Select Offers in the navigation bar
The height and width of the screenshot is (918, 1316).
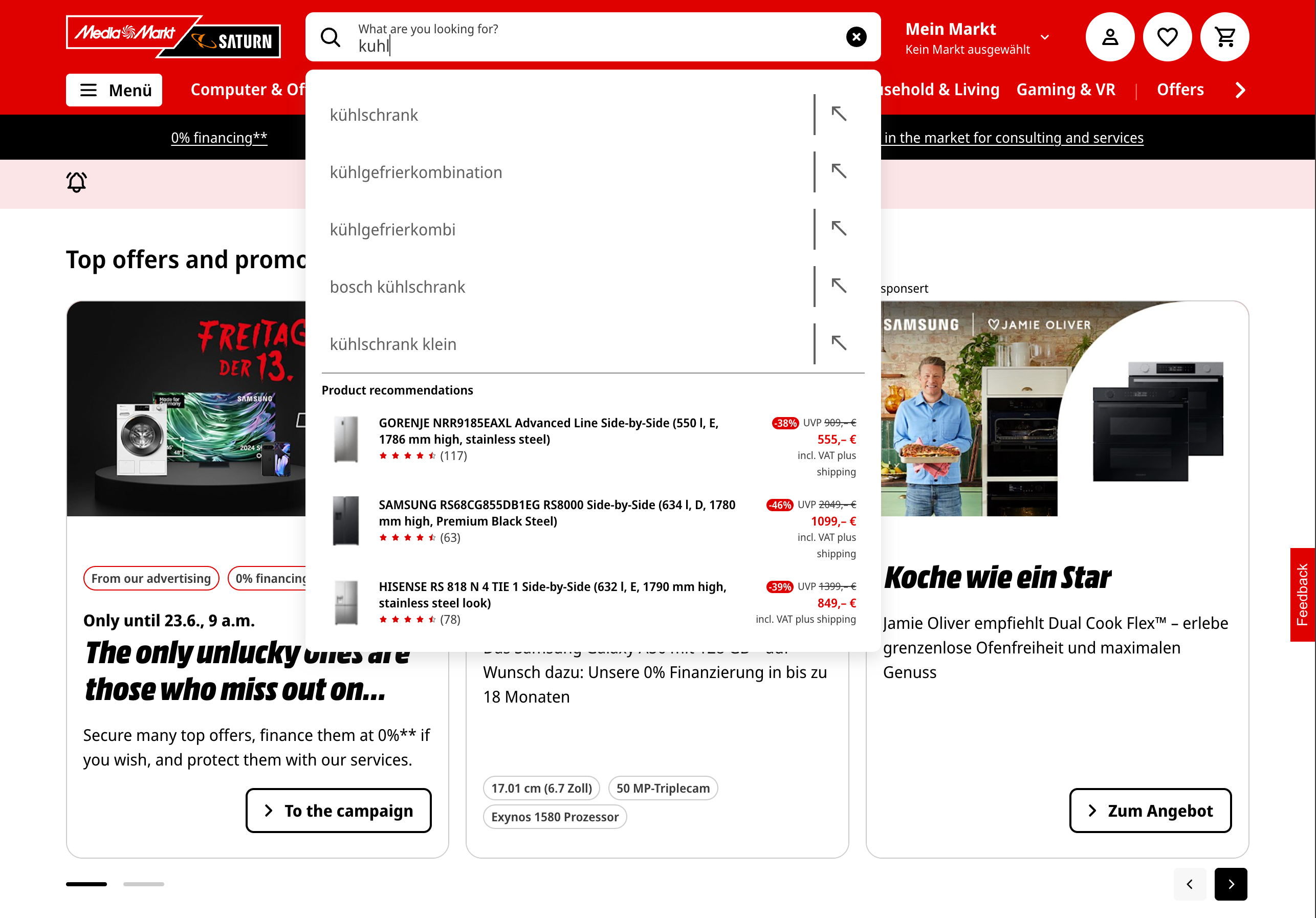(x=1180, y=90)
